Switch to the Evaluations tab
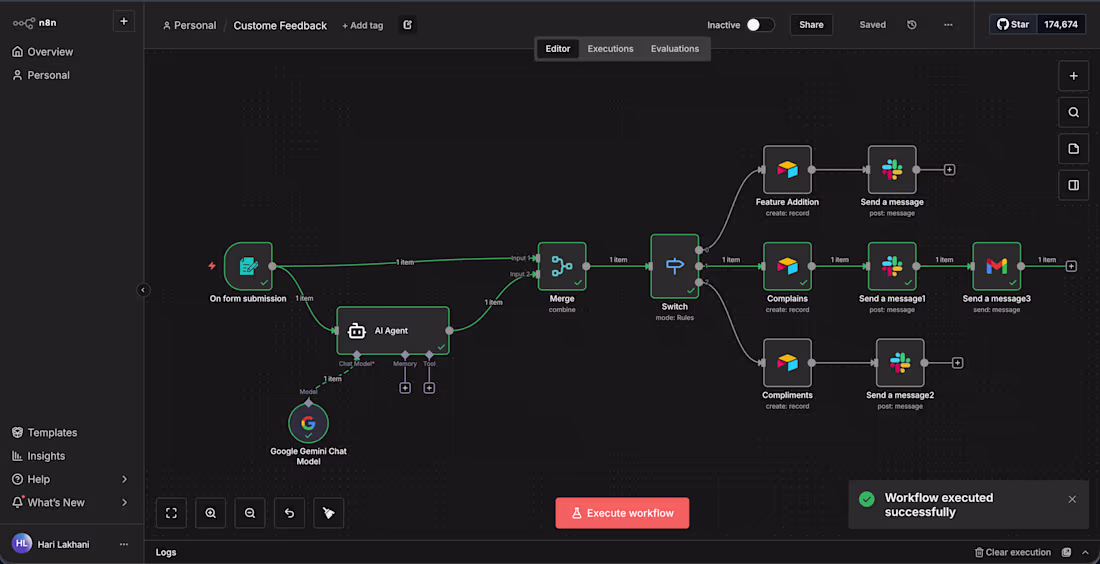Image resolution: width=1100 pixels, height=564 pixels. click(x=675, y=48)
